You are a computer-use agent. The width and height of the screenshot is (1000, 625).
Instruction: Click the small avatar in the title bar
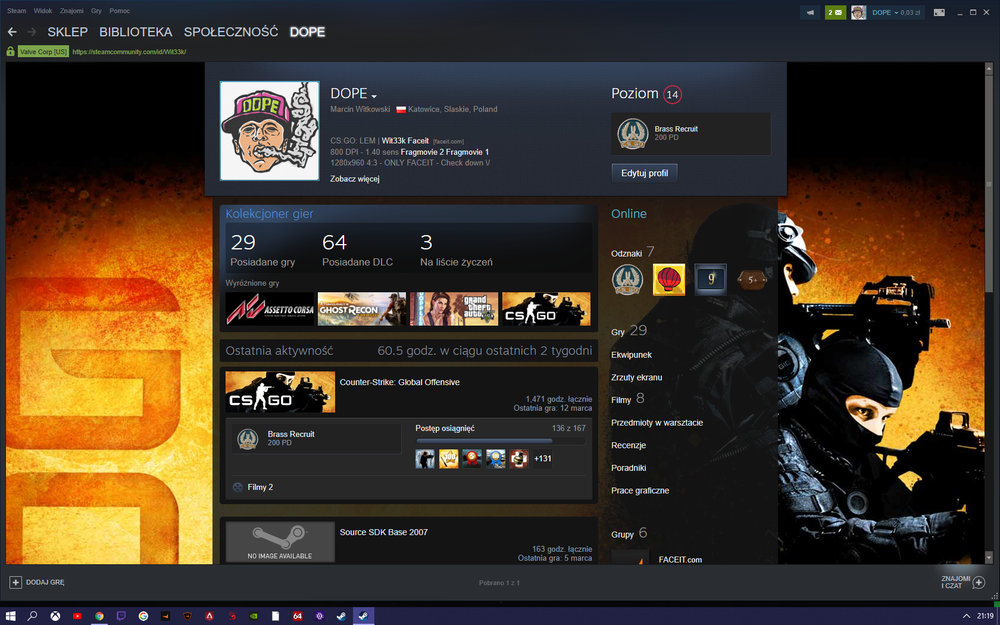coord(858,12)
